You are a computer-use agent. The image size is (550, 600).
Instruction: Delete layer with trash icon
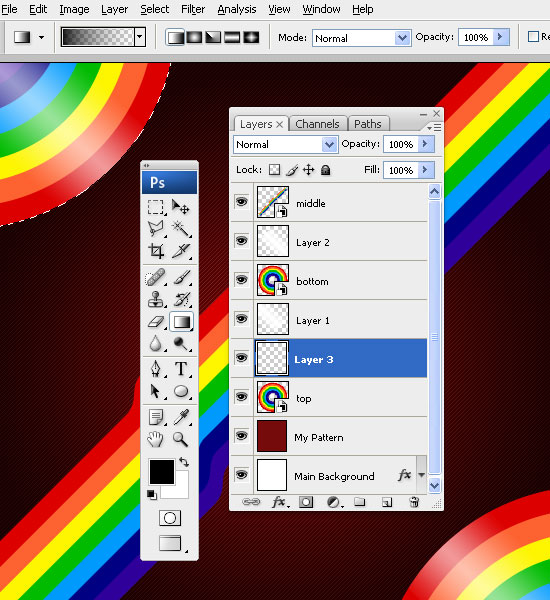point(414,502)
